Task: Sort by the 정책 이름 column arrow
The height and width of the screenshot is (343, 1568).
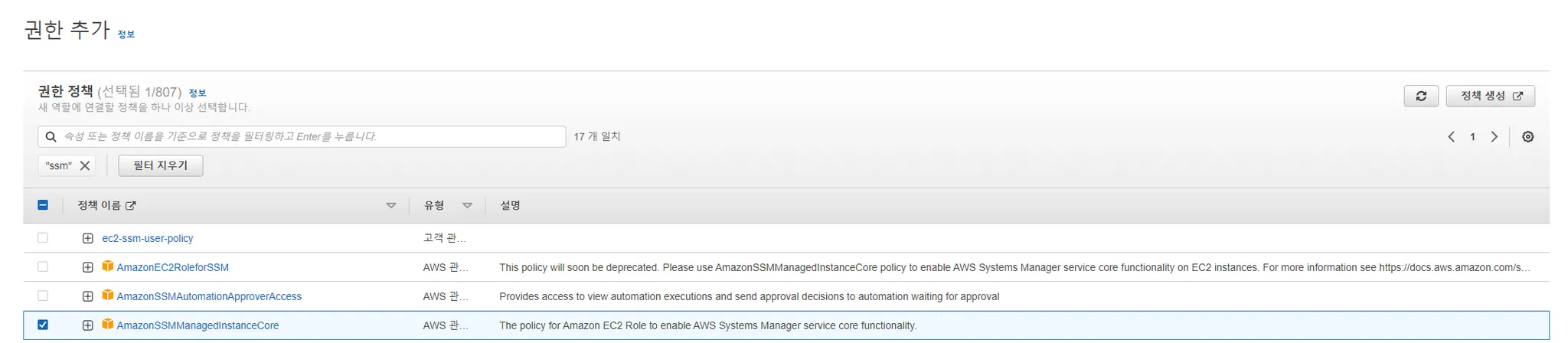Action: pos(390,205)
